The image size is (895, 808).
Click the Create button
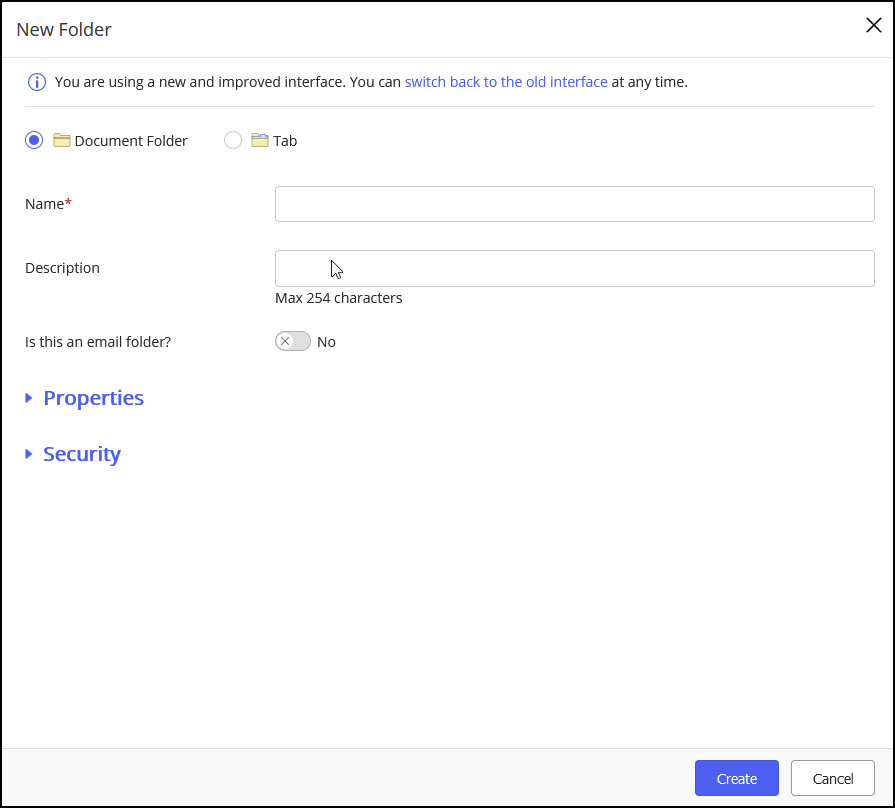736,778
